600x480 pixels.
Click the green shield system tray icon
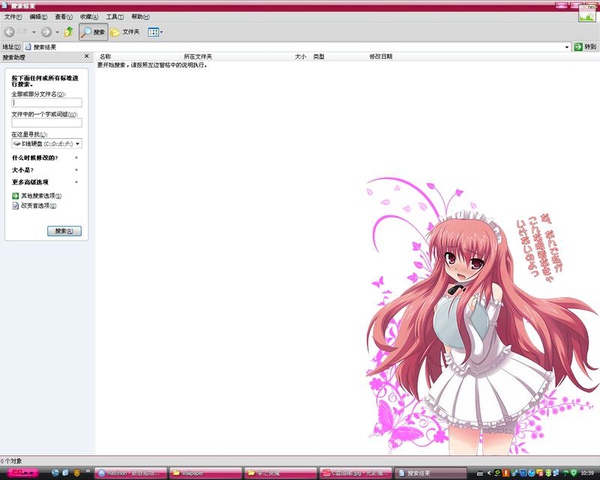(574, 473)
